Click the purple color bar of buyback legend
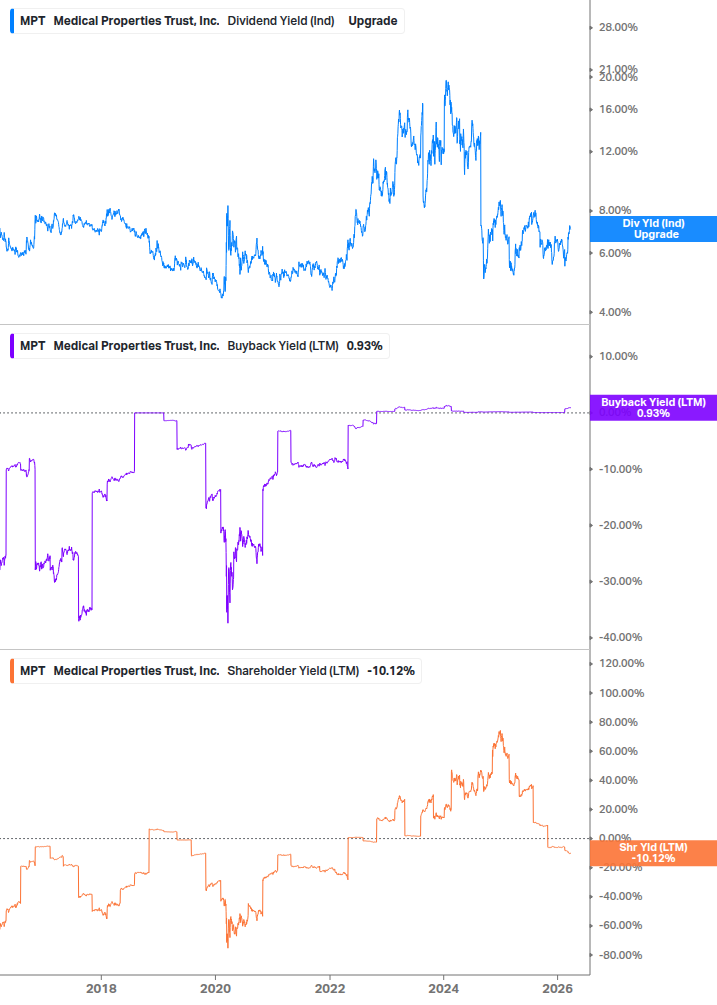This screenshot has height=1005, width=717. [12, 346]
